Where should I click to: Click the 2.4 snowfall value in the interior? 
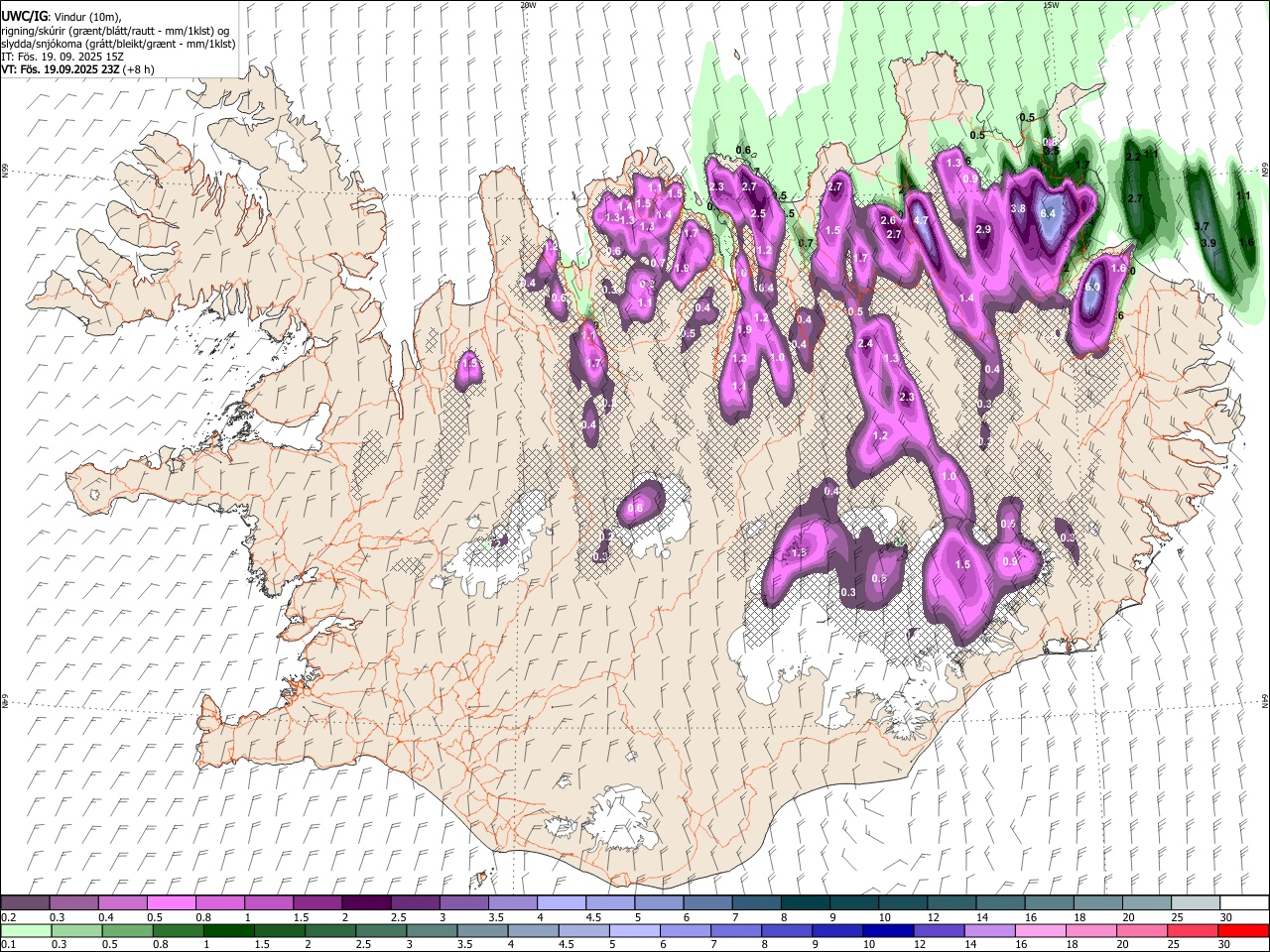click(x=864, y=343)
